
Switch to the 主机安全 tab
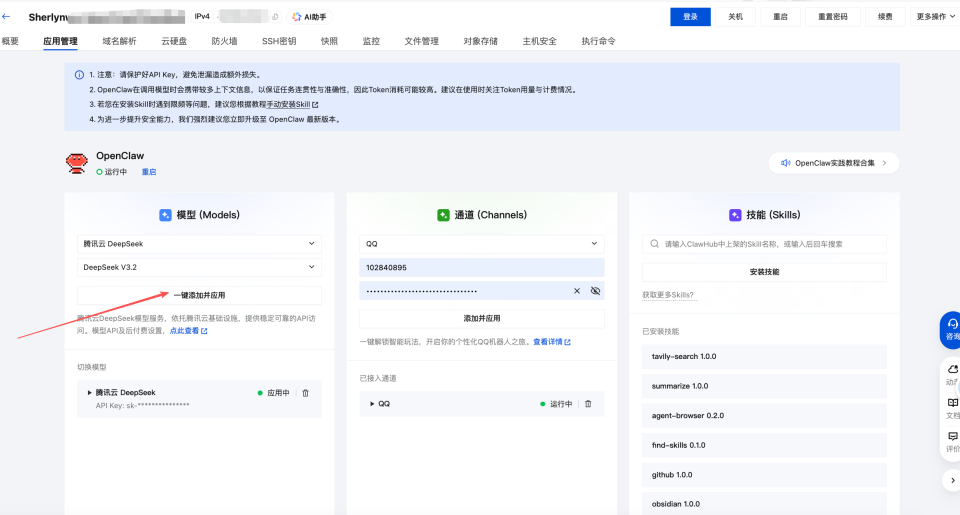click(539, 41)
